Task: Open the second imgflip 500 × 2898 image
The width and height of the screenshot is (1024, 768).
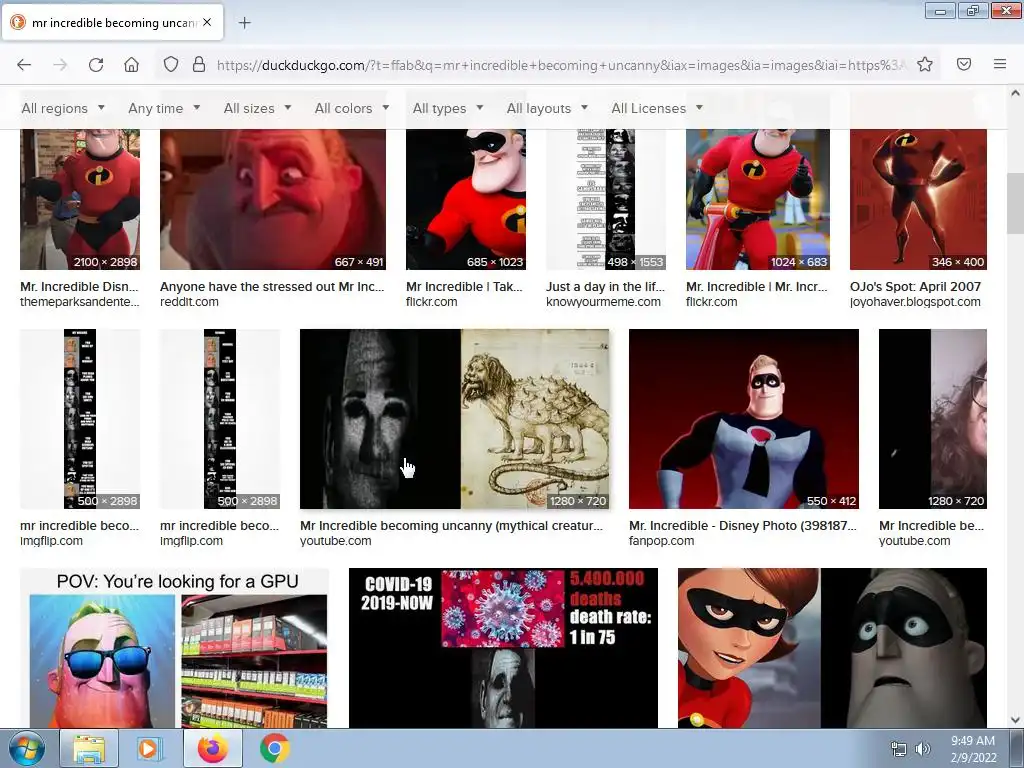Action: [x=220, y=419]
